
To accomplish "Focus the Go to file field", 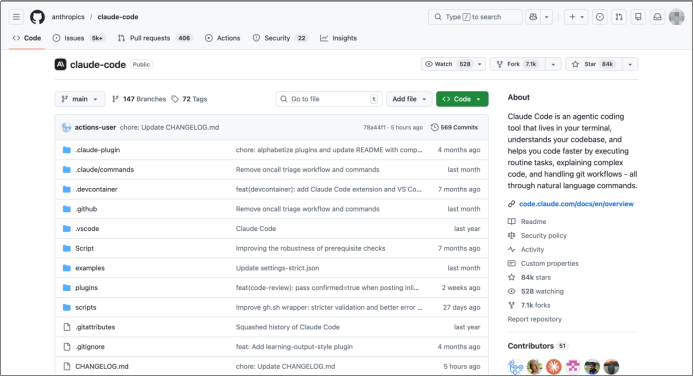I will (329, 99).
